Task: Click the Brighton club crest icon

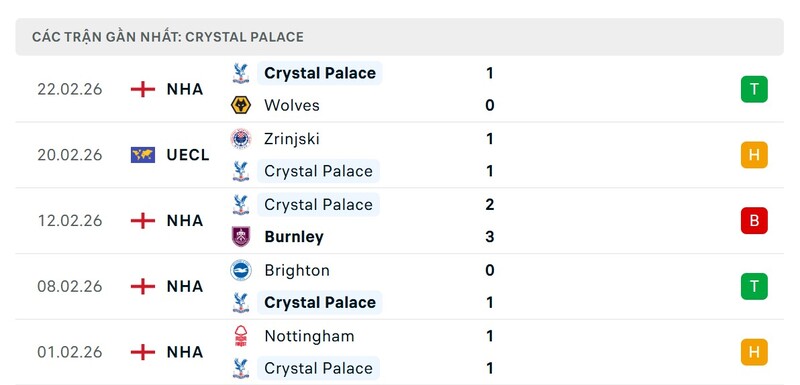Action: (x=240, y=270)
